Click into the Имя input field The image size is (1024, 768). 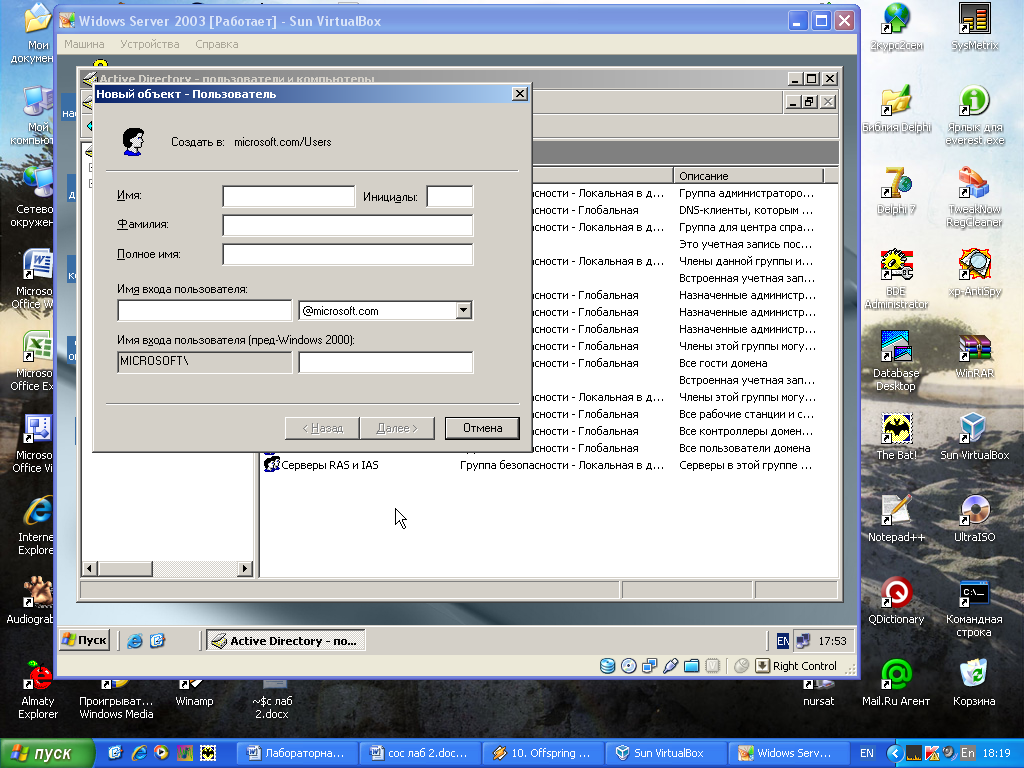coord(289,196)
